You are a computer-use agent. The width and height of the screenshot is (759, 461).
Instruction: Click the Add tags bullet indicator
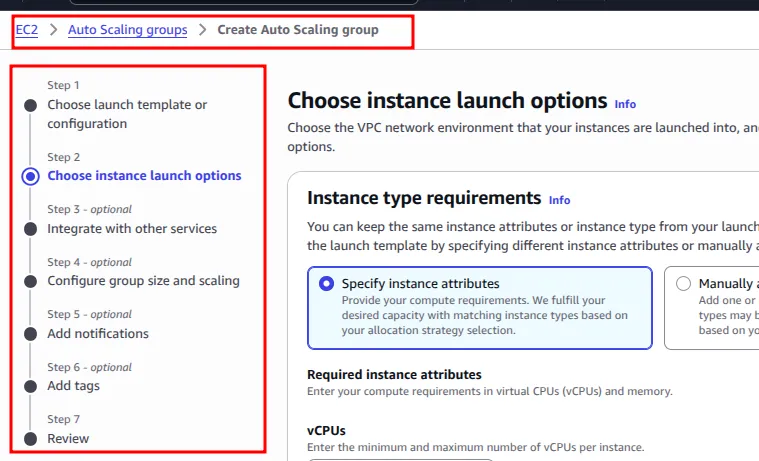click(30, 386)
